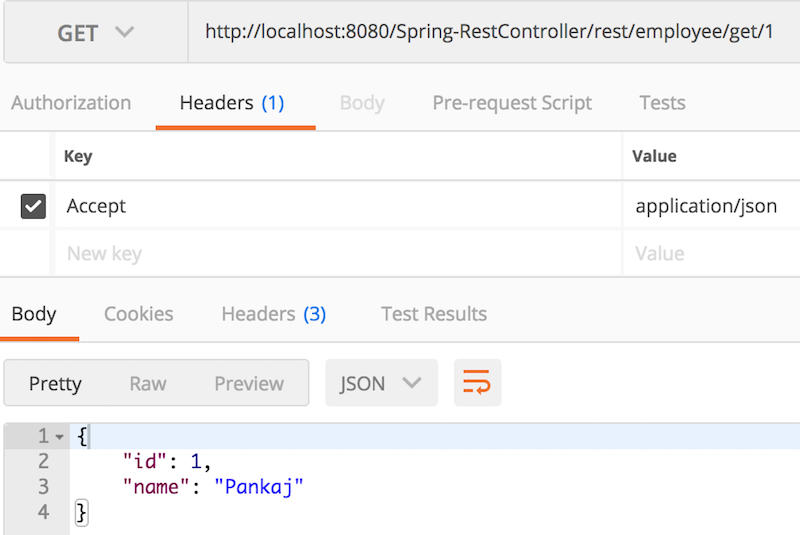Select the Pretty view button
Viewport: 800px width, 535px height.
[55, 384]
